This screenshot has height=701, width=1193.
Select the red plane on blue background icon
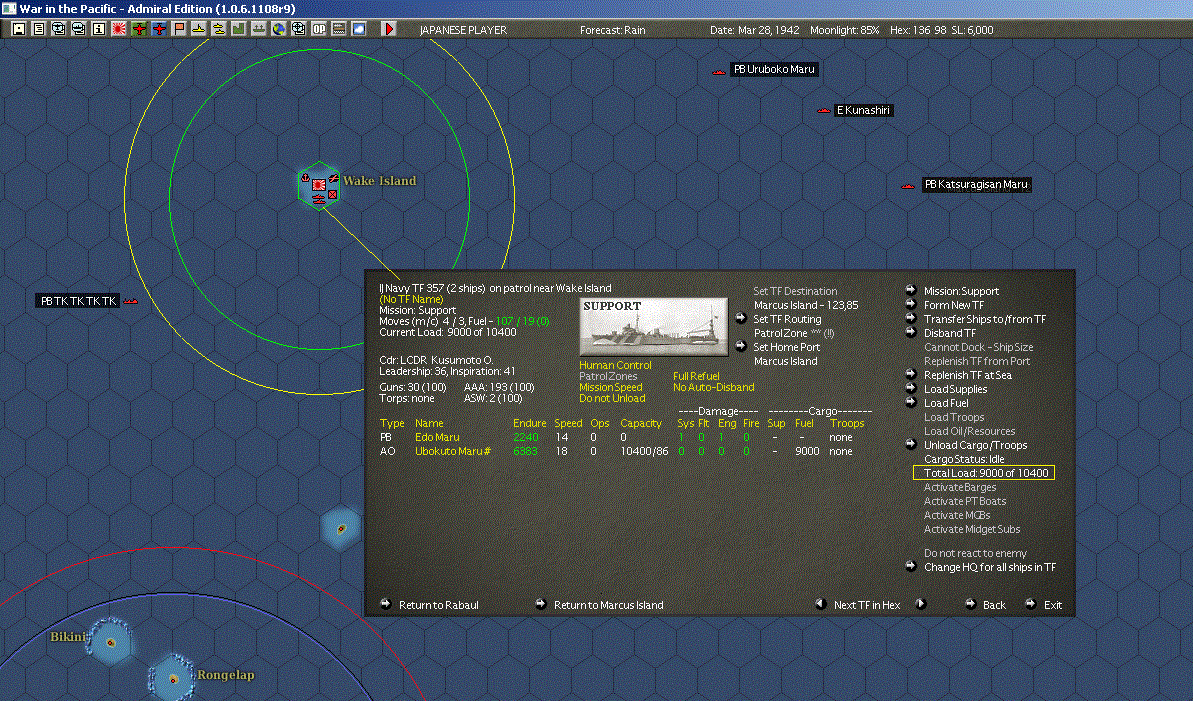pyautogui.click(x=159, y=29)
